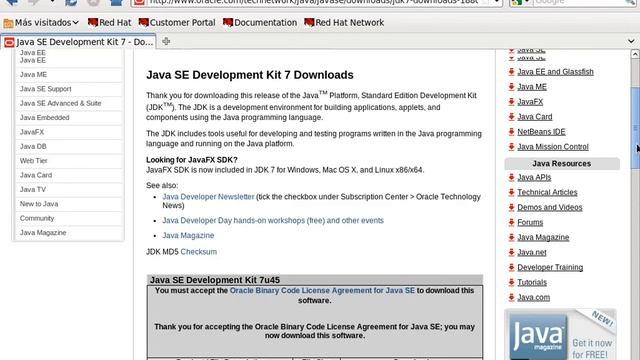
Task: Click the arrow icon beside Java EE and Glassfish
Action: (511, 72)
